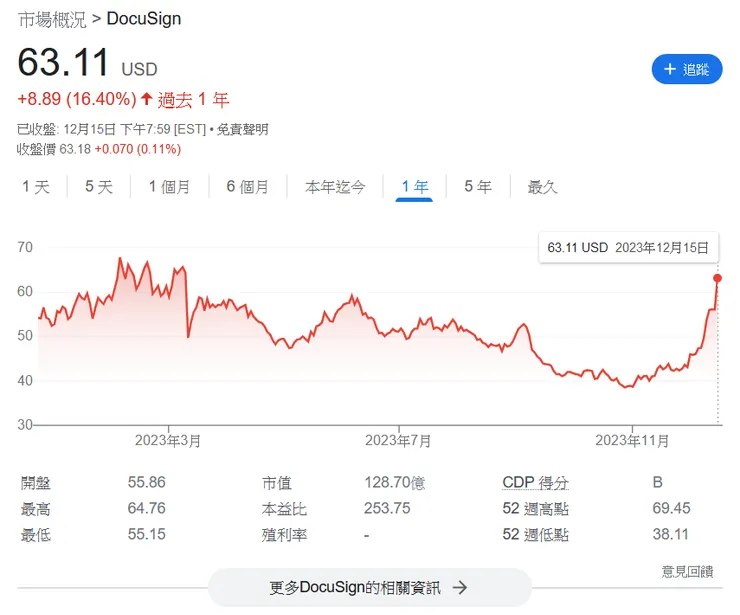Open the 6個月 range tab
The height and width of the screenshot is (615, 740).
coord(248,187)
